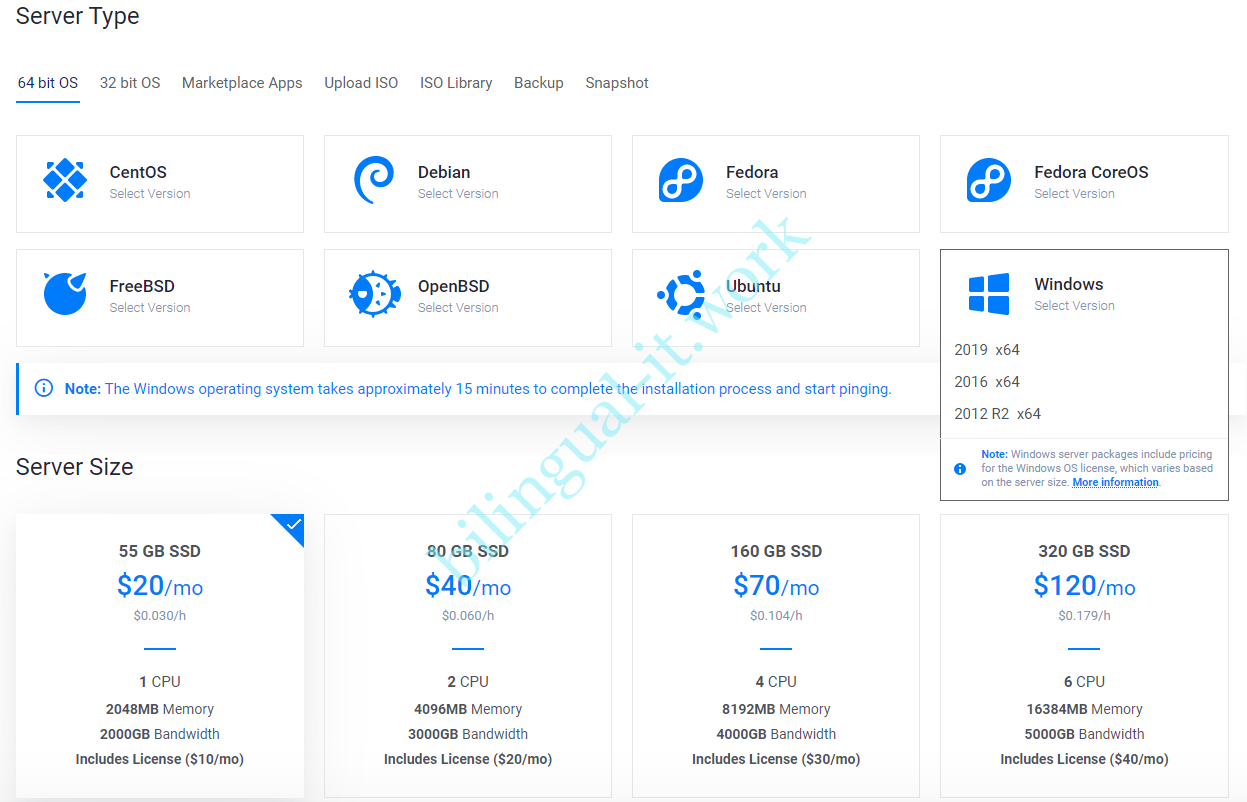Go to the Upload ISO tab
1247x802 pixels.
click(x=361, y=83)
